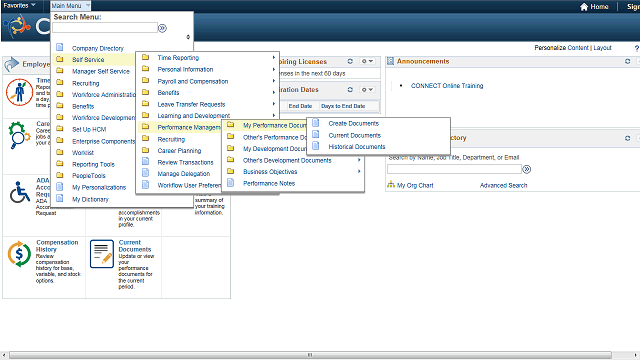This screenshot has height=360, width=640.
Task: Expand the Personal Information submenu arrow
Action: pos(274,69)
